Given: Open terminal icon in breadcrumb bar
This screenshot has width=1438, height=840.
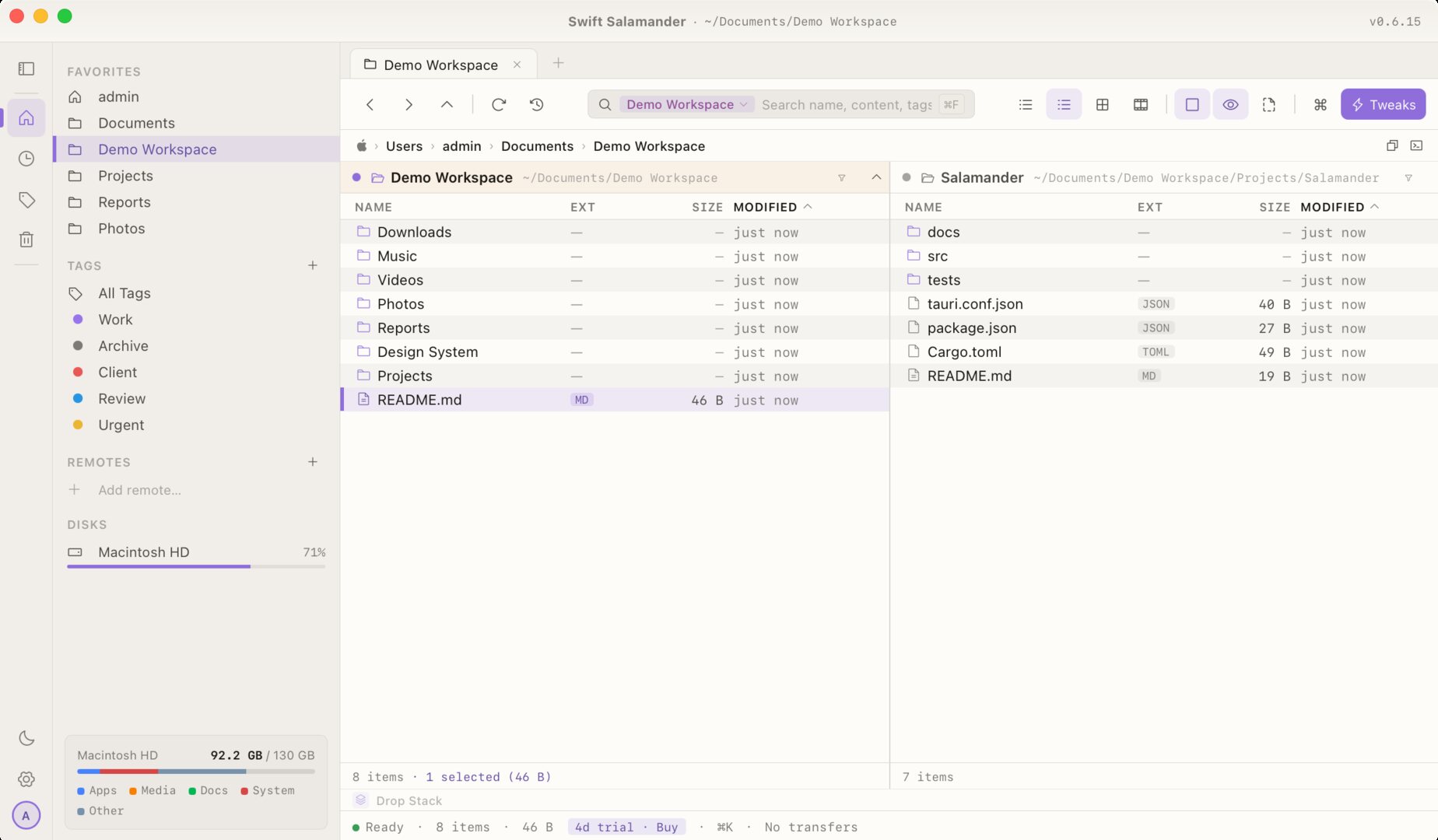Looking at the screenshot, I should click(1417, 145).
